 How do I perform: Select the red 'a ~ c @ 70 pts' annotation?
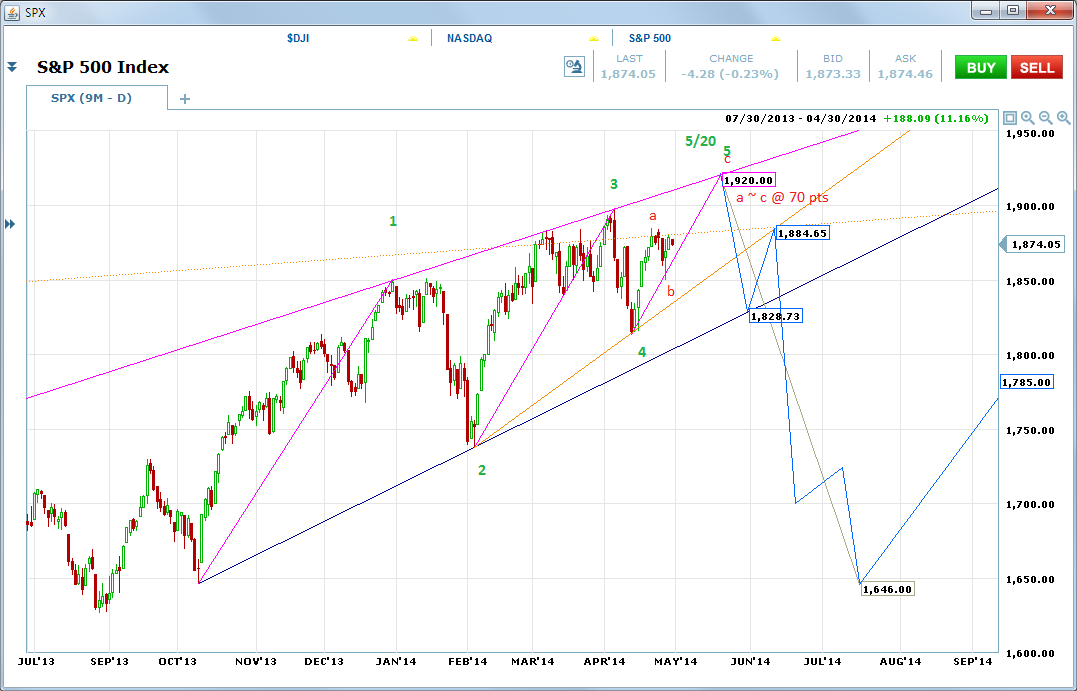coord(782,198)
